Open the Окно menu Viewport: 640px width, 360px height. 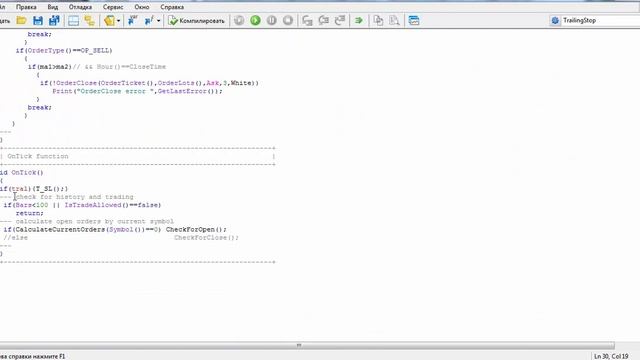(142, 7)
